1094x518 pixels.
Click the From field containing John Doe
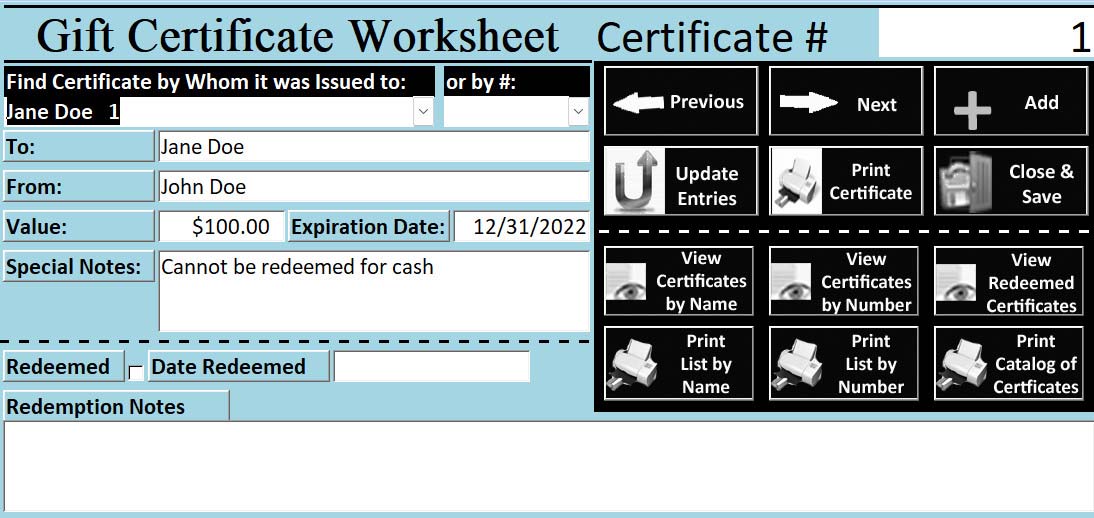373,187
